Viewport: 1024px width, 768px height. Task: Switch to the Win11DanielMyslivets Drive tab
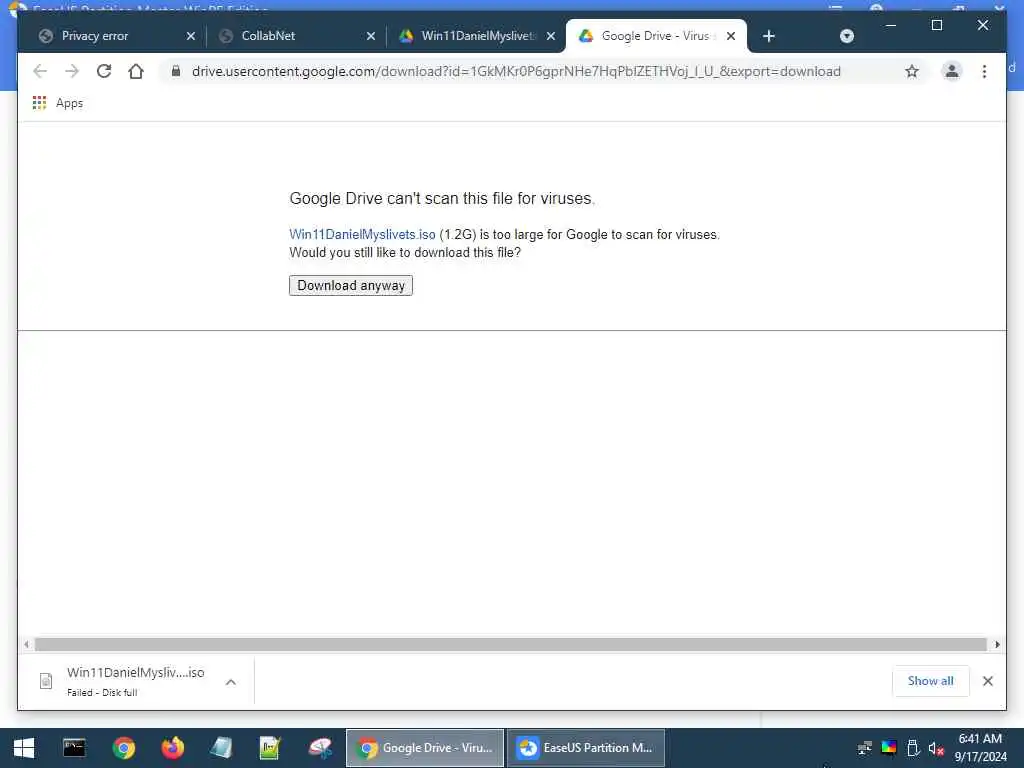(x=477, y=36)
